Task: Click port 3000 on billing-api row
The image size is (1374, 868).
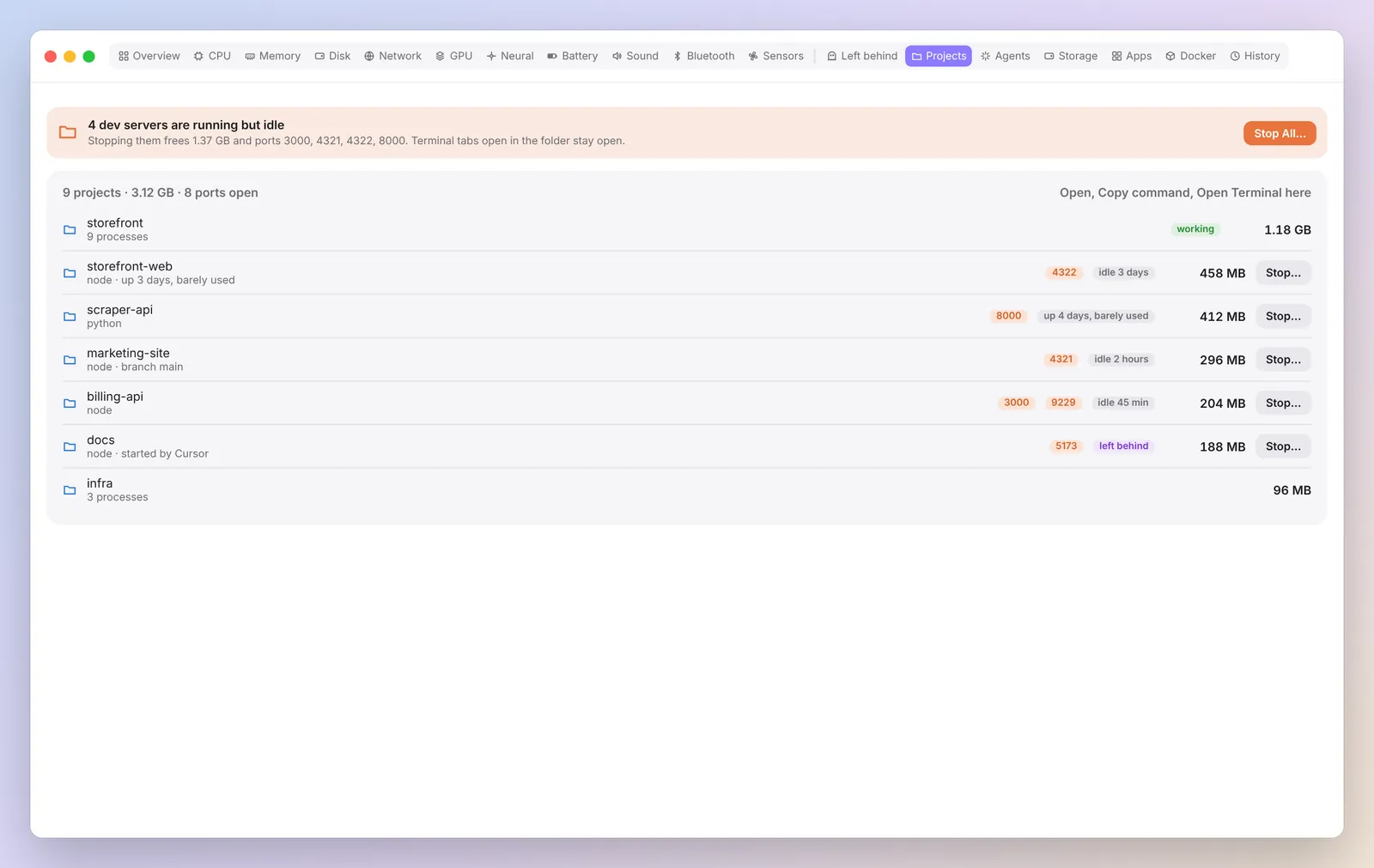Action: (x=1017, y=403)
